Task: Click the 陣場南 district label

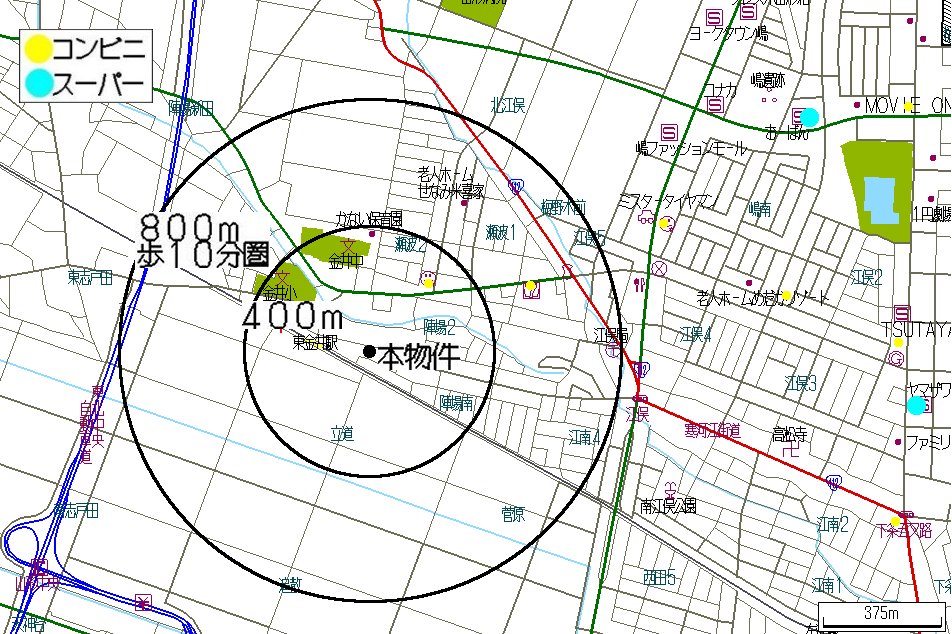Action: 457,403
